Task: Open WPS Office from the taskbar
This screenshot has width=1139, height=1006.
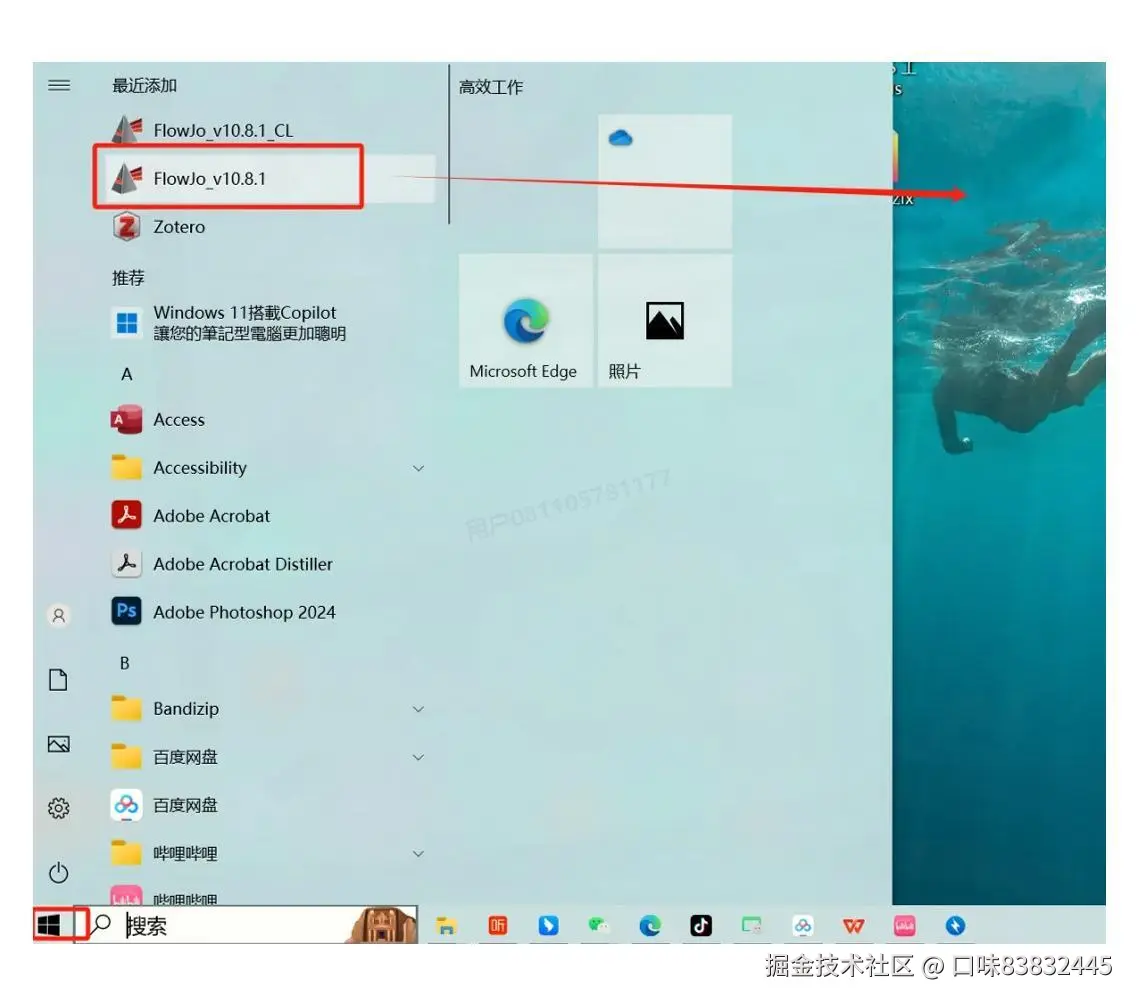Action: point(854,925)
